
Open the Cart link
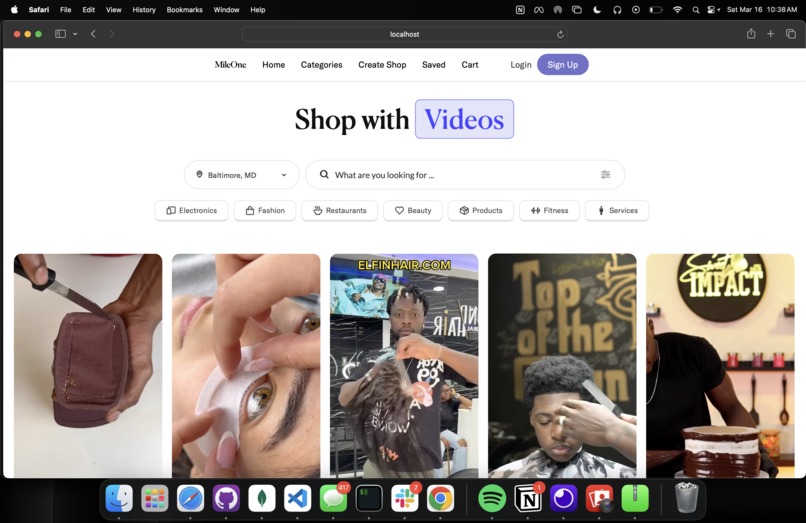pyautogui.click(x=470, y=65)
